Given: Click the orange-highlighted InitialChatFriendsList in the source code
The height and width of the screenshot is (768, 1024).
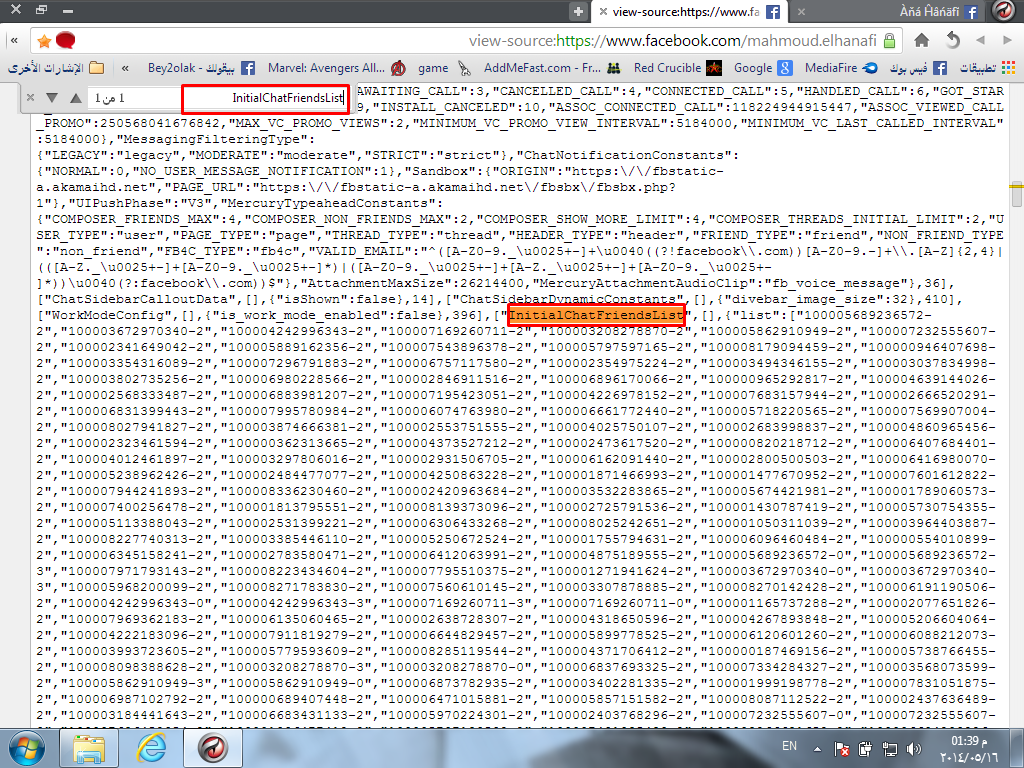Looking at the screenshot, I should (x=596, y=315).
